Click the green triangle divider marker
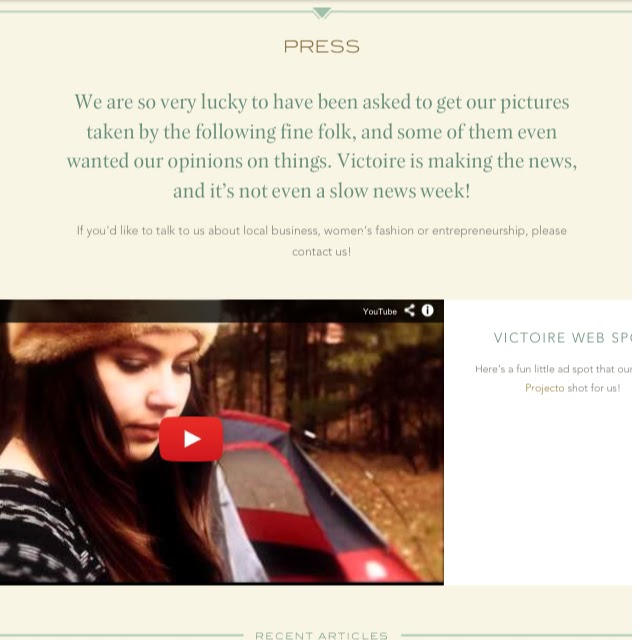This screenshot has height=640, width=640. [x=322, y=13]
